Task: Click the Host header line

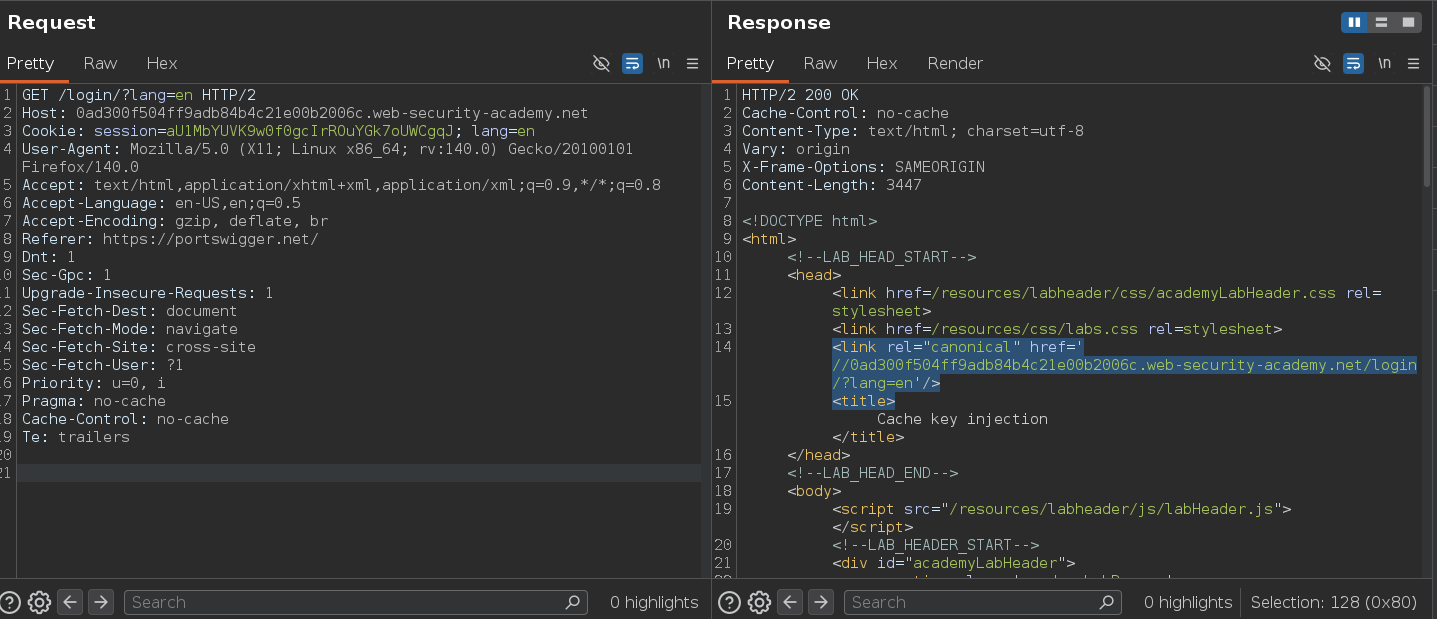Action: [x=305, y=113]
